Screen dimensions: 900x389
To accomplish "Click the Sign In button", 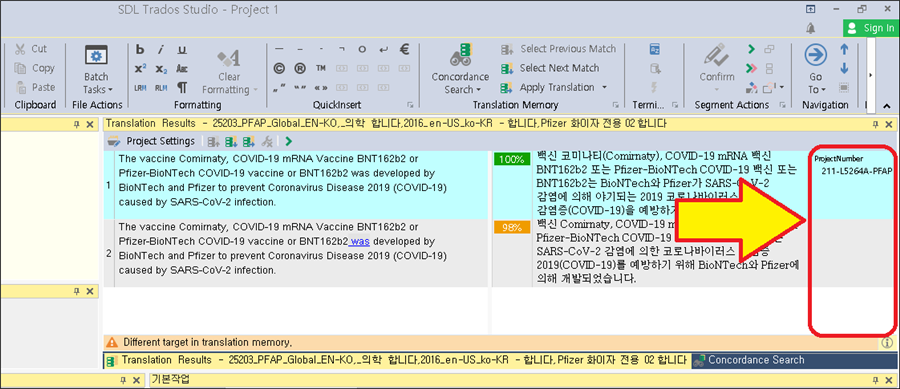I will click(871, 28).
